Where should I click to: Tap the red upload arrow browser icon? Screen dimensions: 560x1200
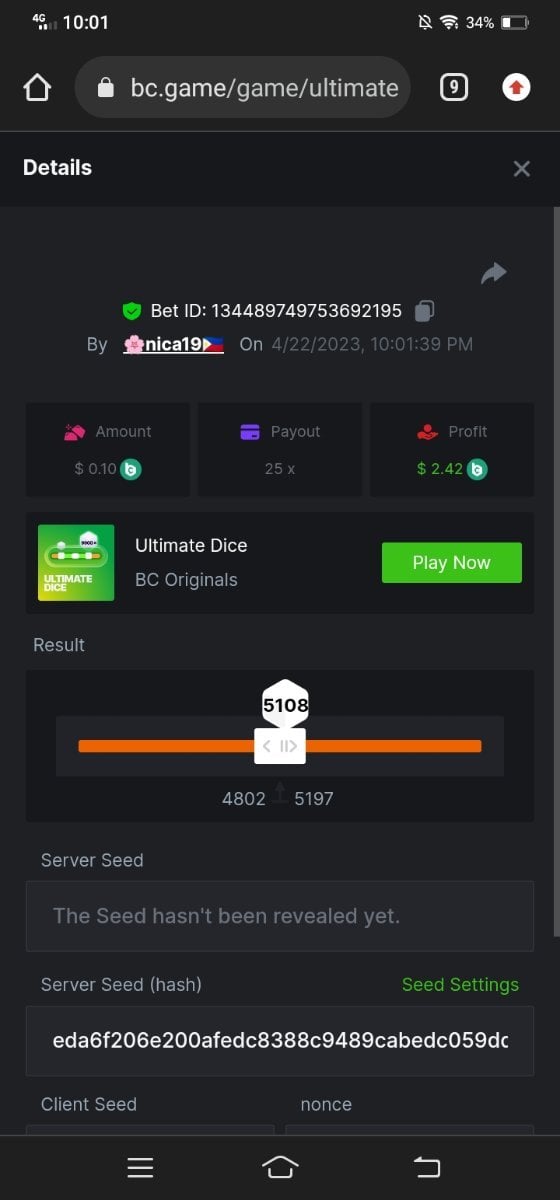pos(516,88)
